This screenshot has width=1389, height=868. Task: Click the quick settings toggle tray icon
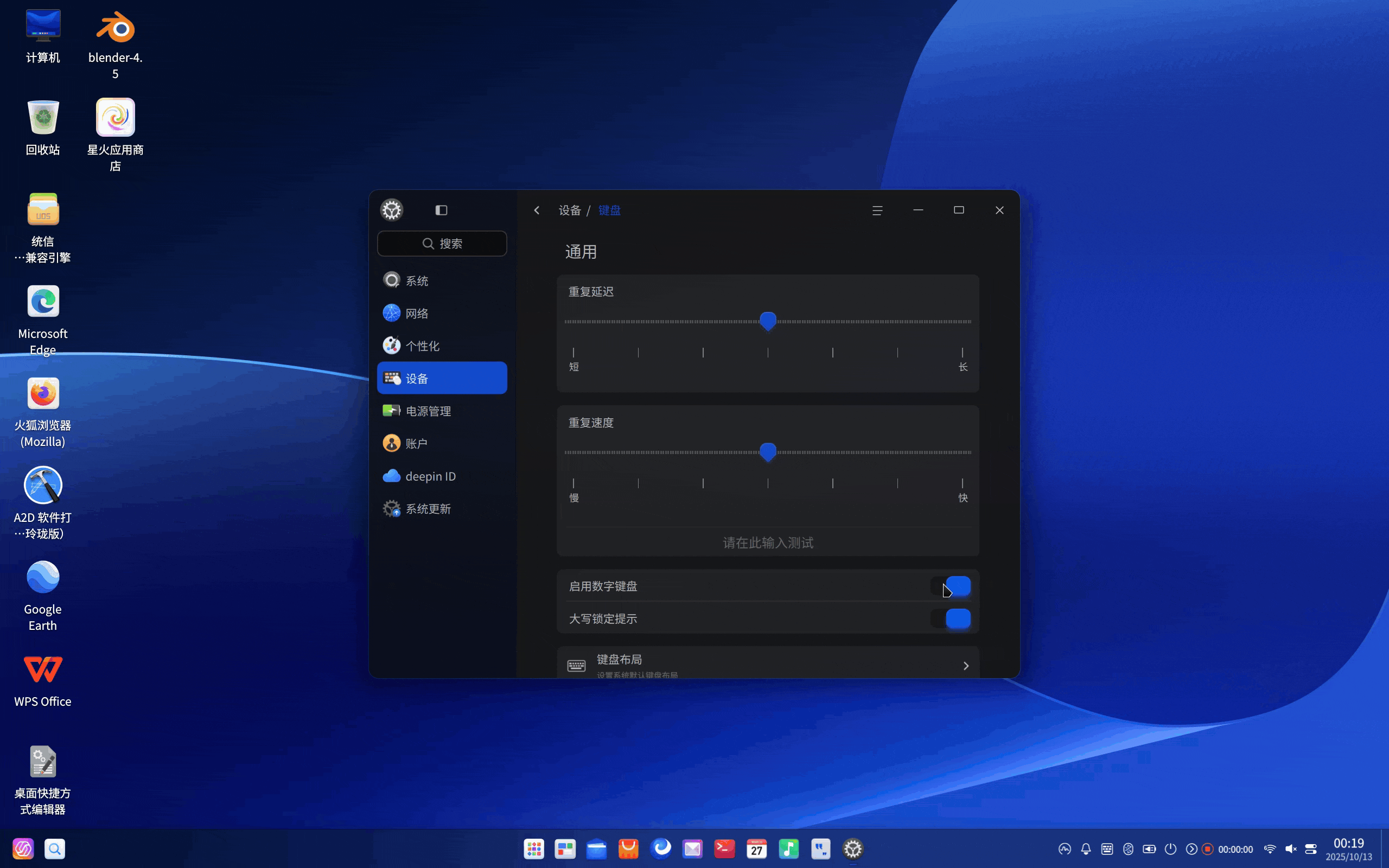tap(1311, 849)
